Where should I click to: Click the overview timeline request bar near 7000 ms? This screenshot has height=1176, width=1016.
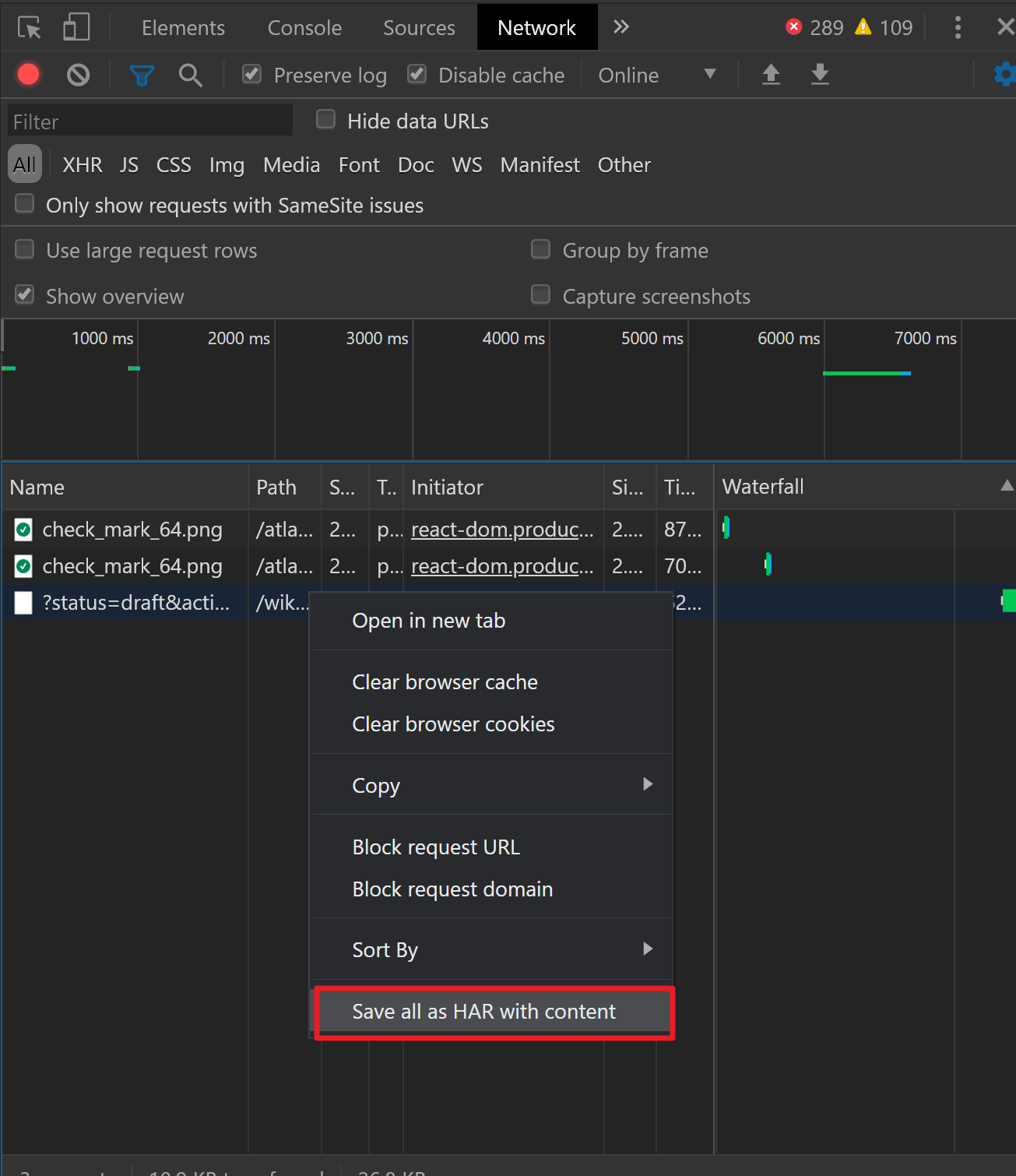coord(867,374)
